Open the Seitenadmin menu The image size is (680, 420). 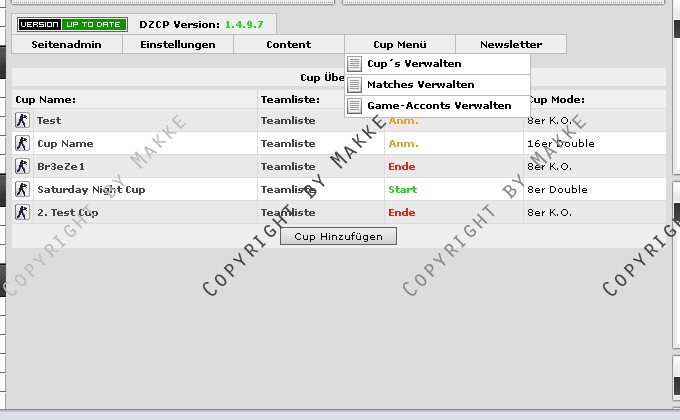[x=67, y=44]
